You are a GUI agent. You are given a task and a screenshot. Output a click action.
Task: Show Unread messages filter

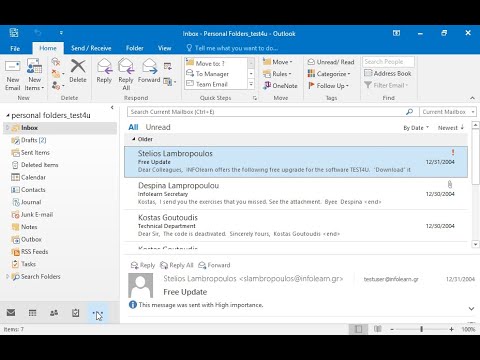click(x=158, y=127)
